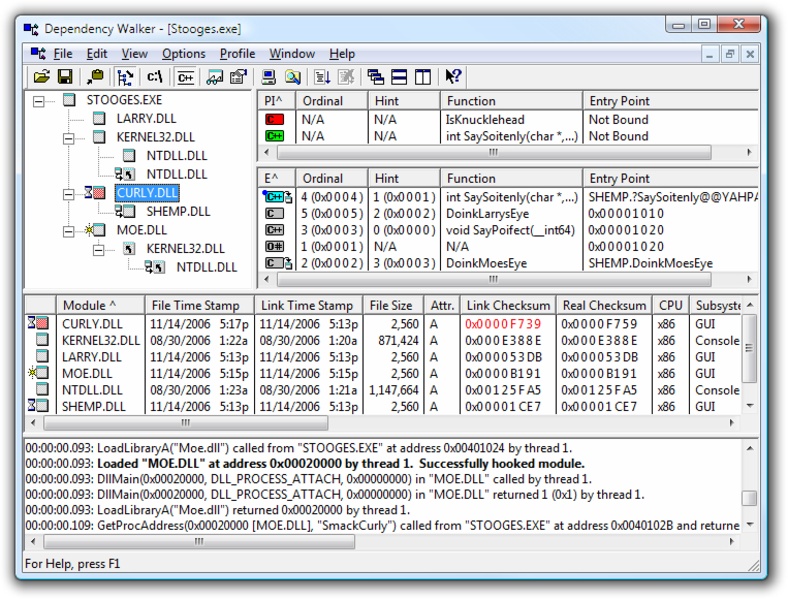The height and width of the screenshot is (600, 788).
Task: Click the Configure Search Order magnifier icon
Action: point(293,76)
